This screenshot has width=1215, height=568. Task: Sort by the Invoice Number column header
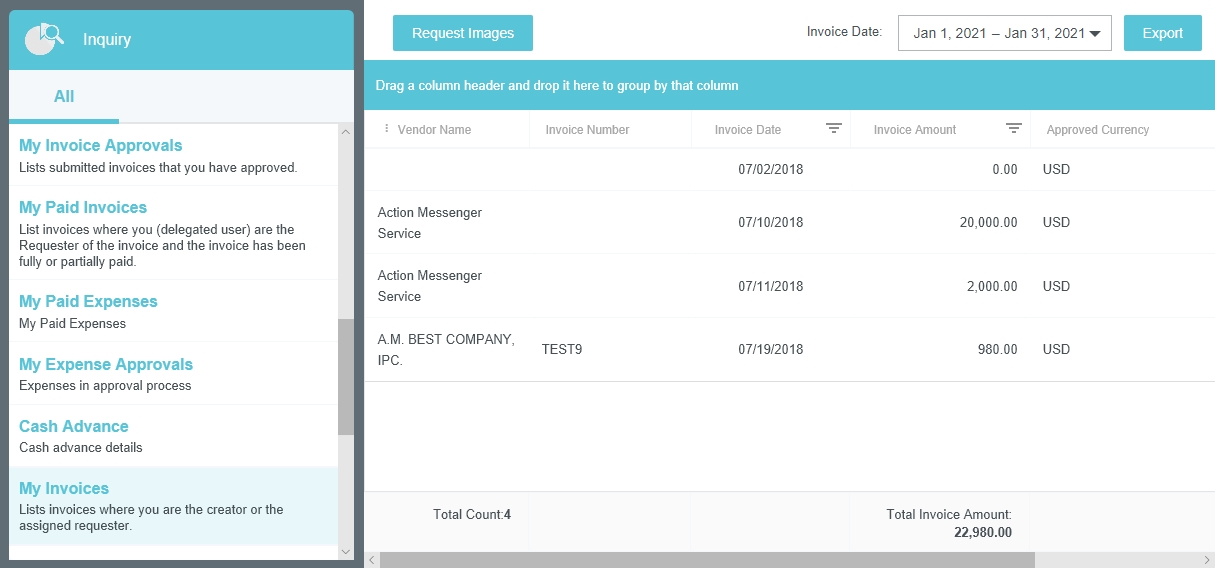tap(587, 130)
